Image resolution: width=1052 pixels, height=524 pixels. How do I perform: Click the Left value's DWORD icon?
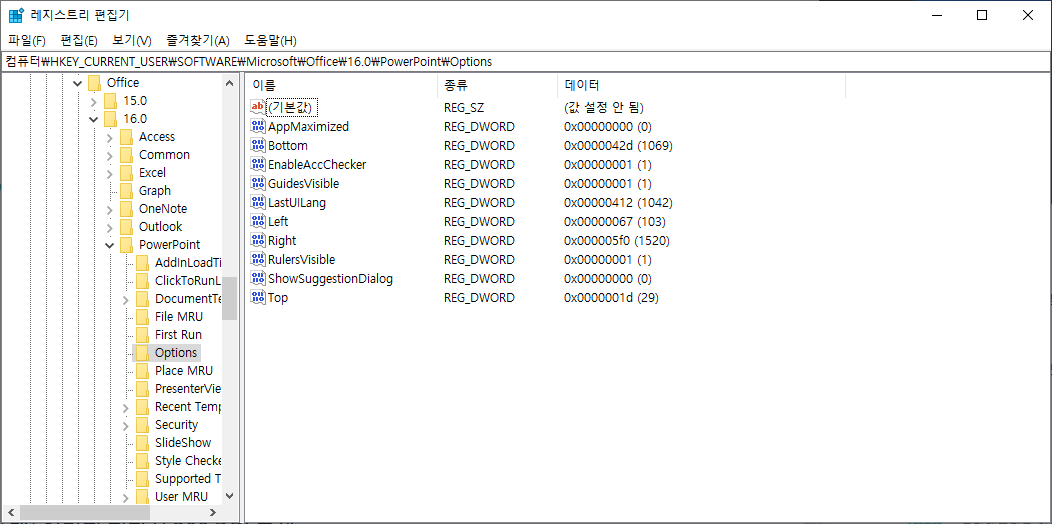[x=258, y=221]
